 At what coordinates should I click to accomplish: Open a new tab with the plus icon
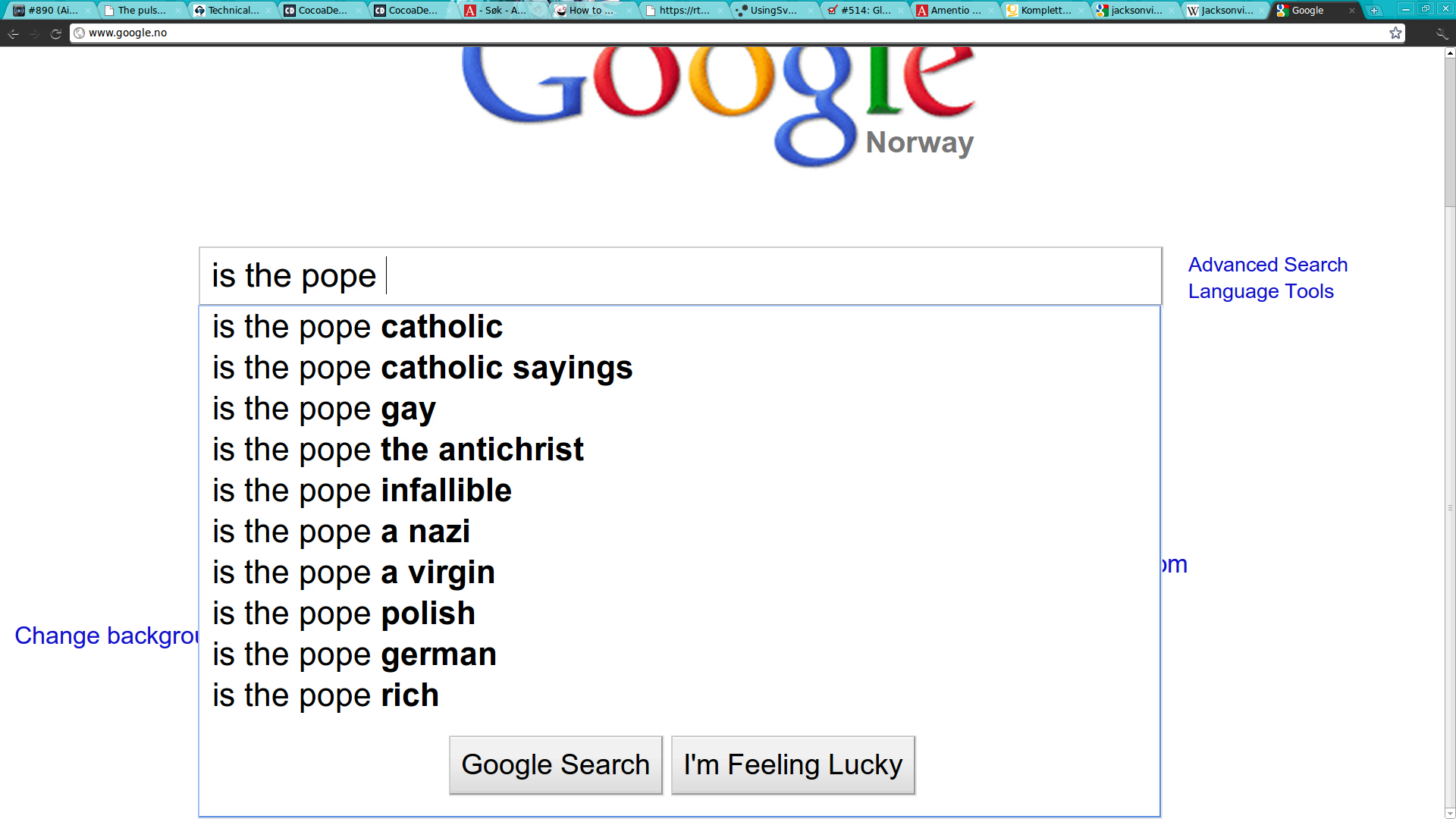tap(1373, 11)
